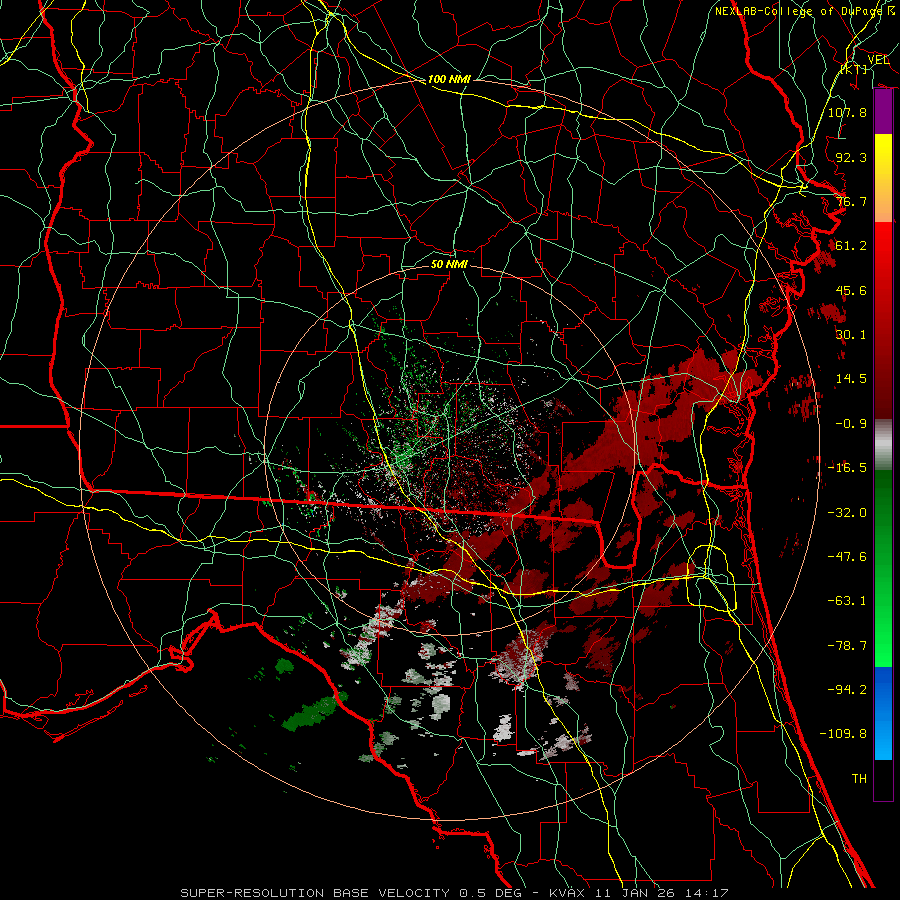The image size is (900, 900).
Task: Click the TH legend label
Action: coord(859,779)
